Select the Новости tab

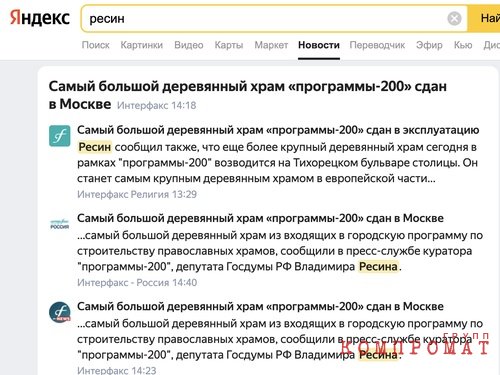319,45
